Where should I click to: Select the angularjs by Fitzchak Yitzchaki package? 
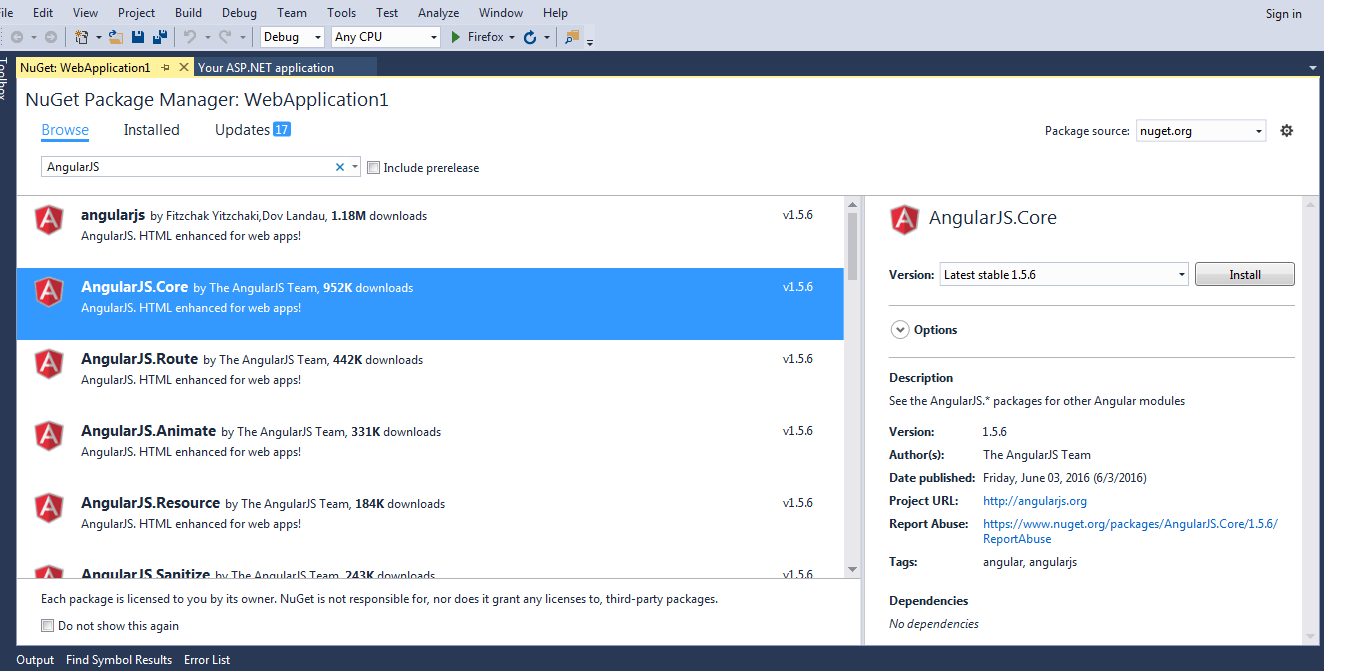[430, 232]
